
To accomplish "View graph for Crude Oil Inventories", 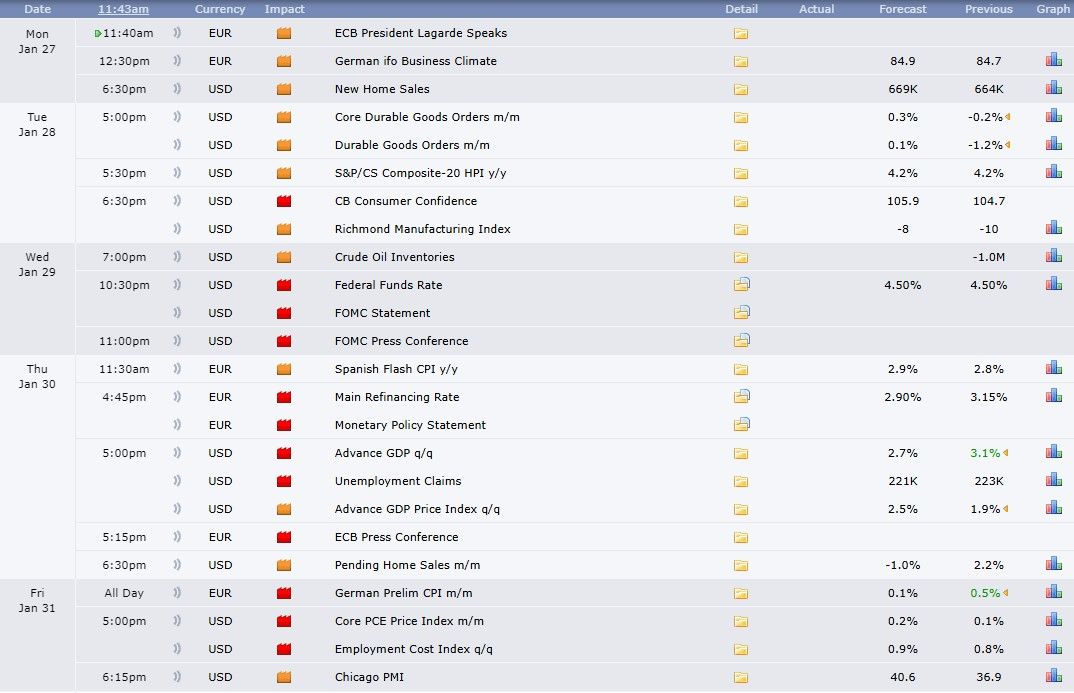I will [1053, 257].
